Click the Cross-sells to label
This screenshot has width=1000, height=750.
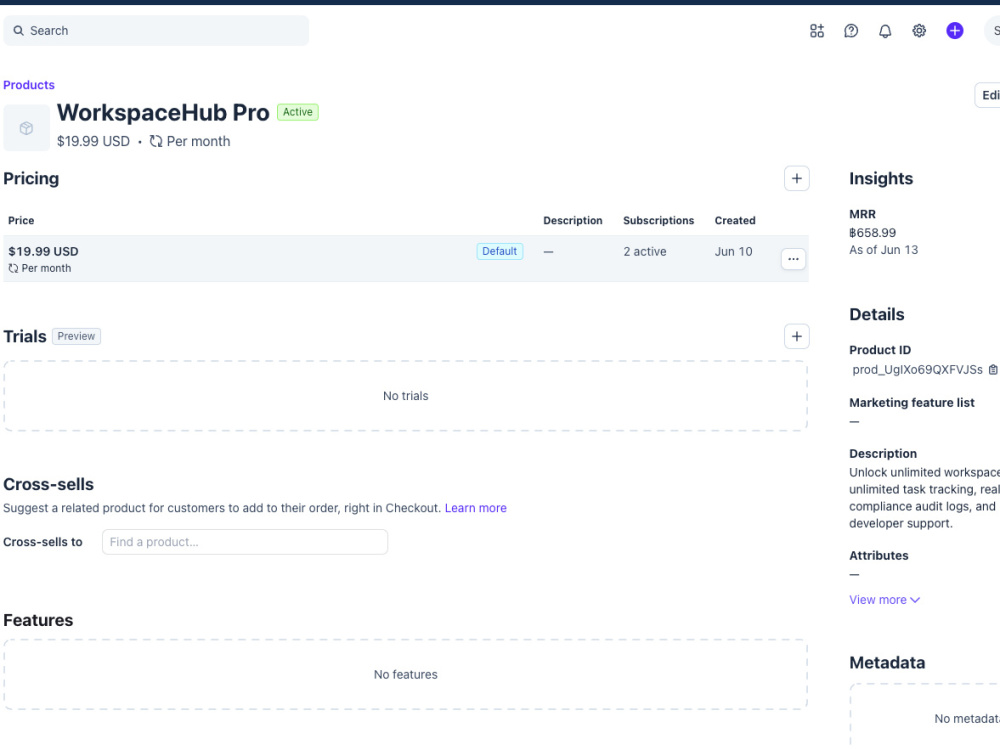point(43,542)
